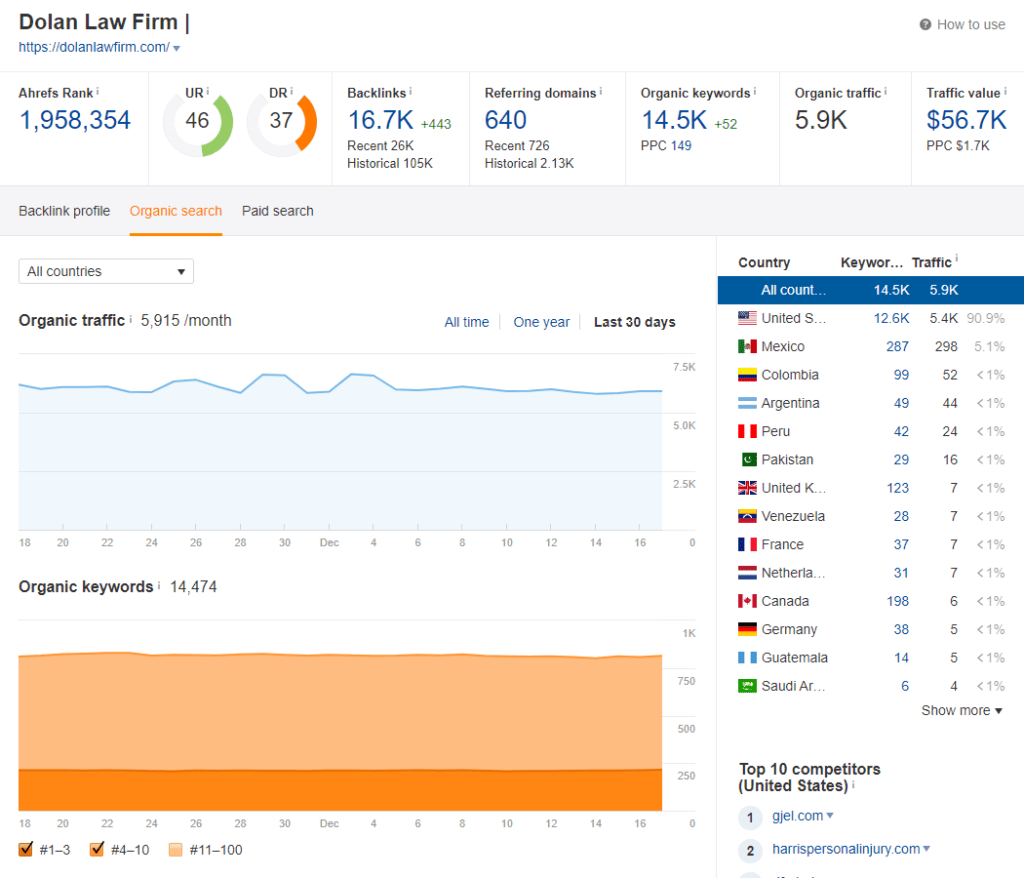The height and width of the screenshot is (878, 1024).
Task: Click the Venezuela flag icon
Action: (747, 516)
